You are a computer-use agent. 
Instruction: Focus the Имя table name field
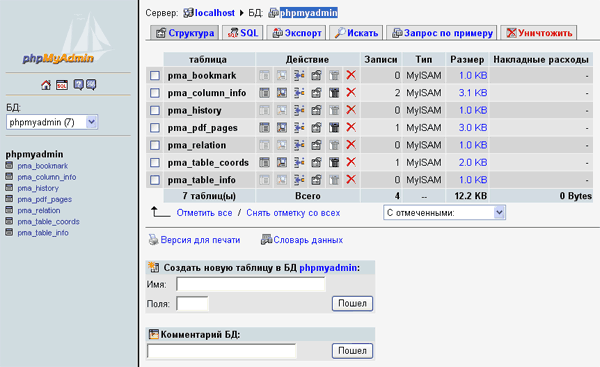pos(251,284)
